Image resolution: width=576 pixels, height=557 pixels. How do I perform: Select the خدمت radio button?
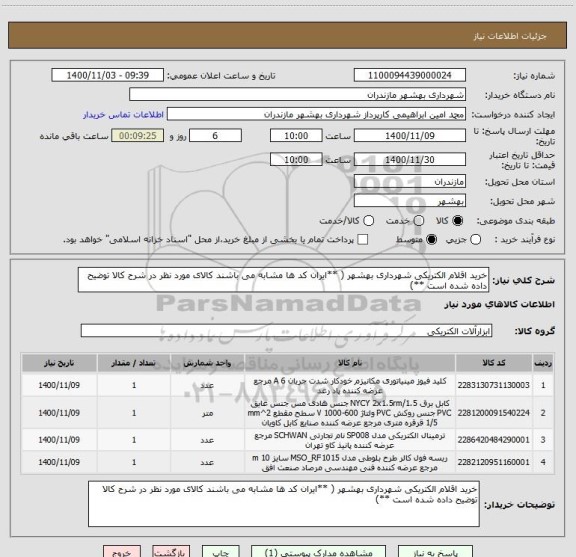pos(418,221)
